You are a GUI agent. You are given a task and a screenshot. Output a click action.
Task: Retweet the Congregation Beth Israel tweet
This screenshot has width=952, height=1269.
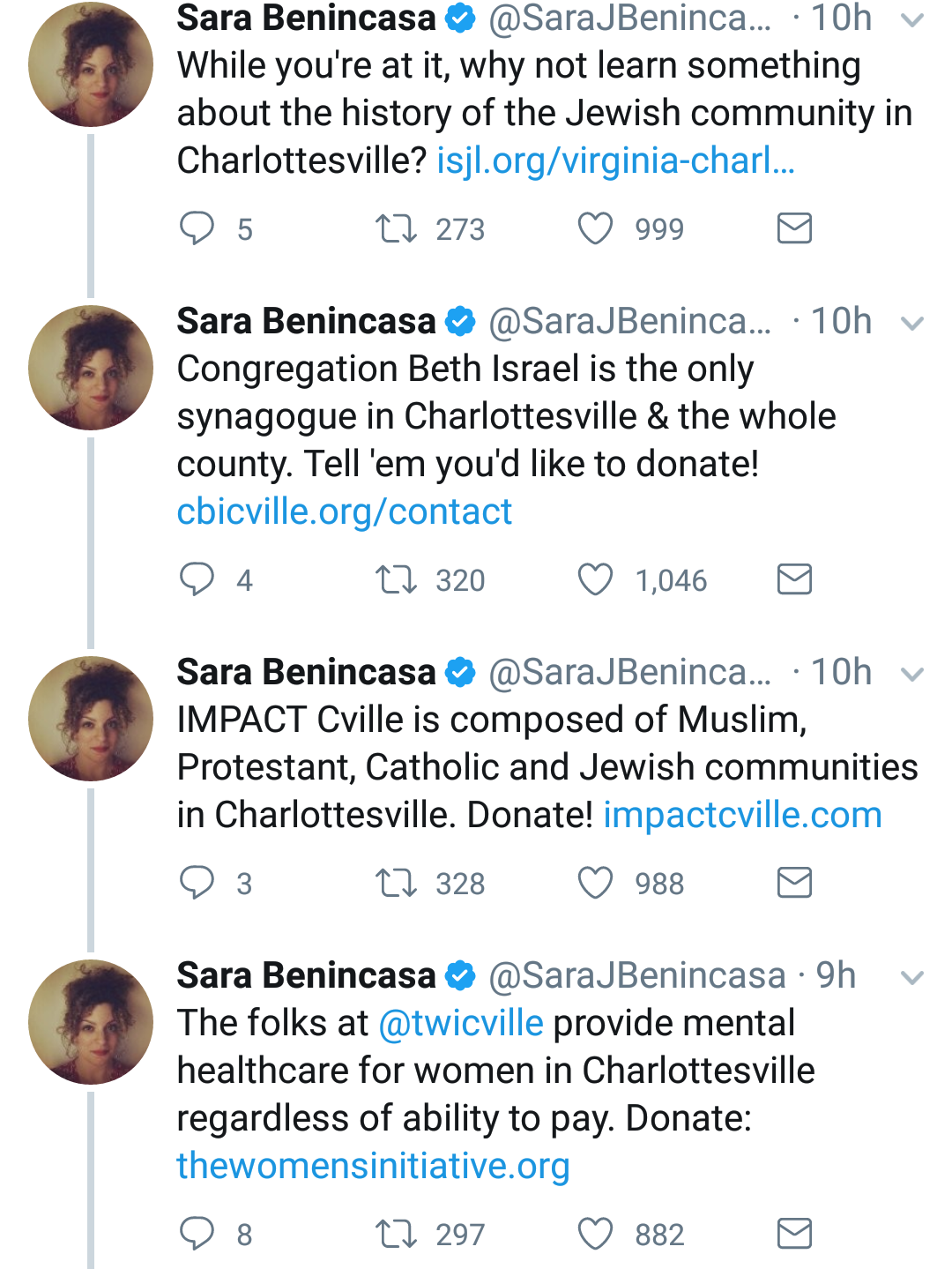(396, 580)
